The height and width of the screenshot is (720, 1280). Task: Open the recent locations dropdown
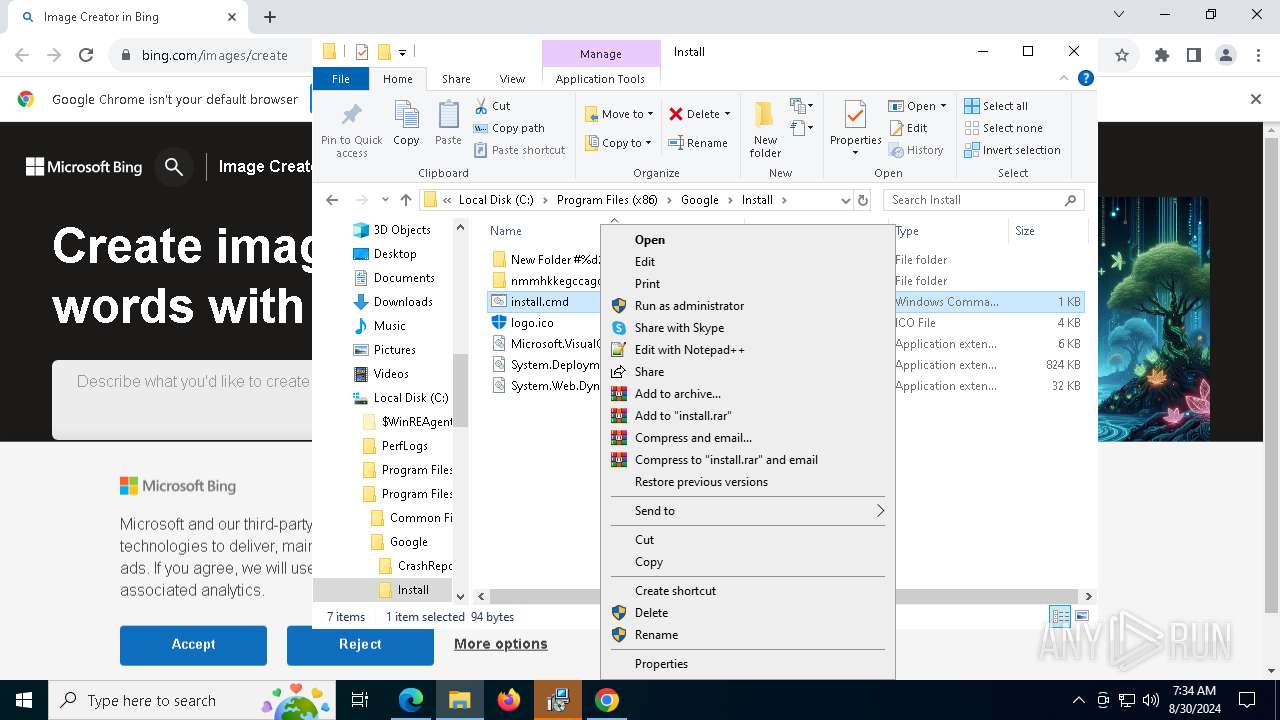(x=385, y=200)
